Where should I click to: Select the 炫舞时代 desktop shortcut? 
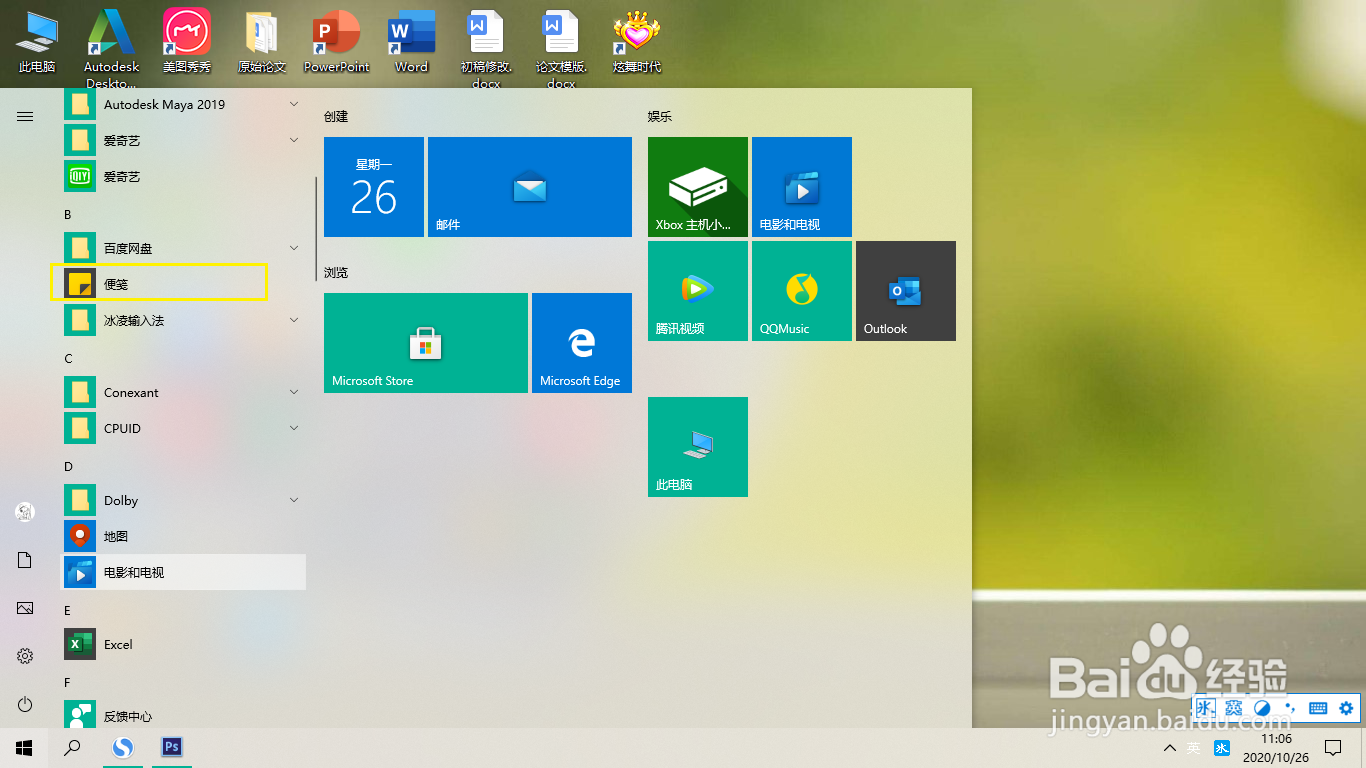click(637, 42)
